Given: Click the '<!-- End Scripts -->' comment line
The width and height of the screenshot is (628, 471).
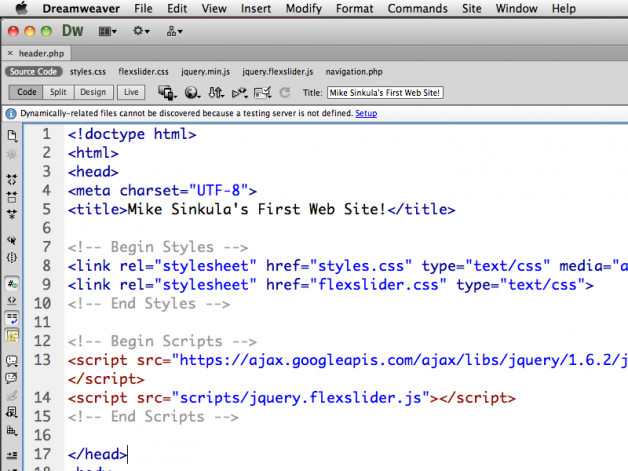Looking at the screenshot, I should 153,417.
